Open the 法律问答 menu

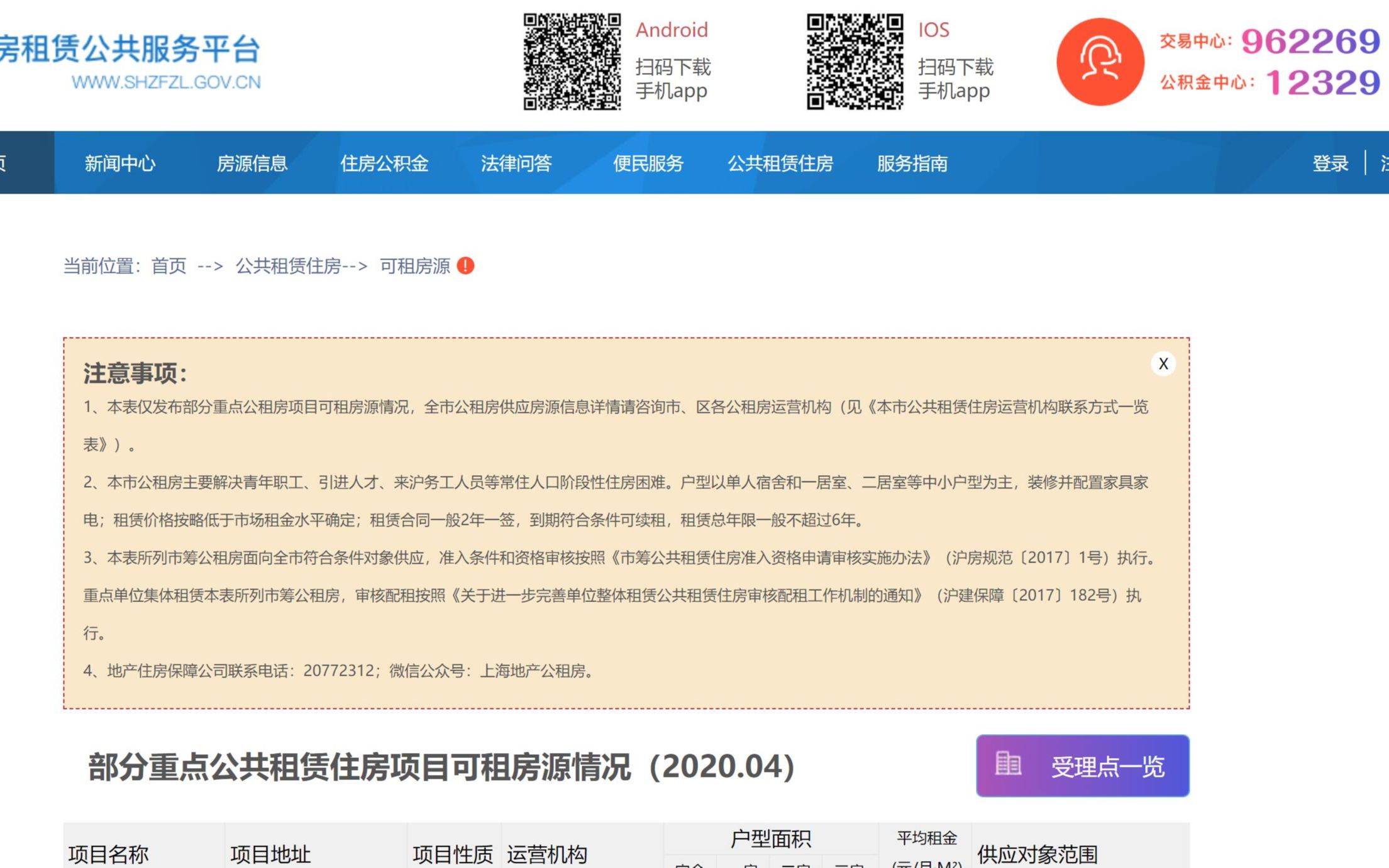coord(516,163)
